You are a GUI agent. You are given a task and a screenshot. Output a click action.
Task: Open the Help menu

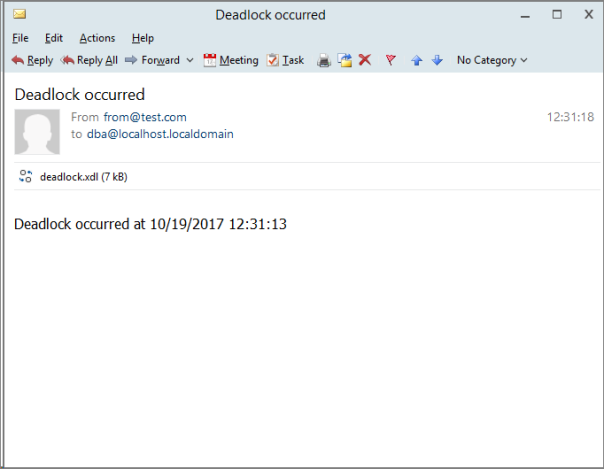143,38
